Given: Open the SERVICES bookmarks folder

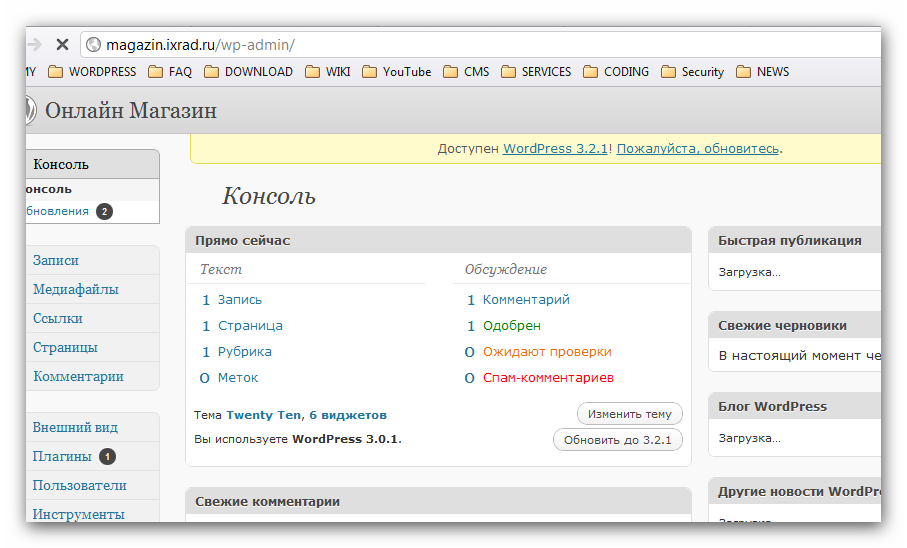Looking at the screenshot, I should [x=536, y=72].
